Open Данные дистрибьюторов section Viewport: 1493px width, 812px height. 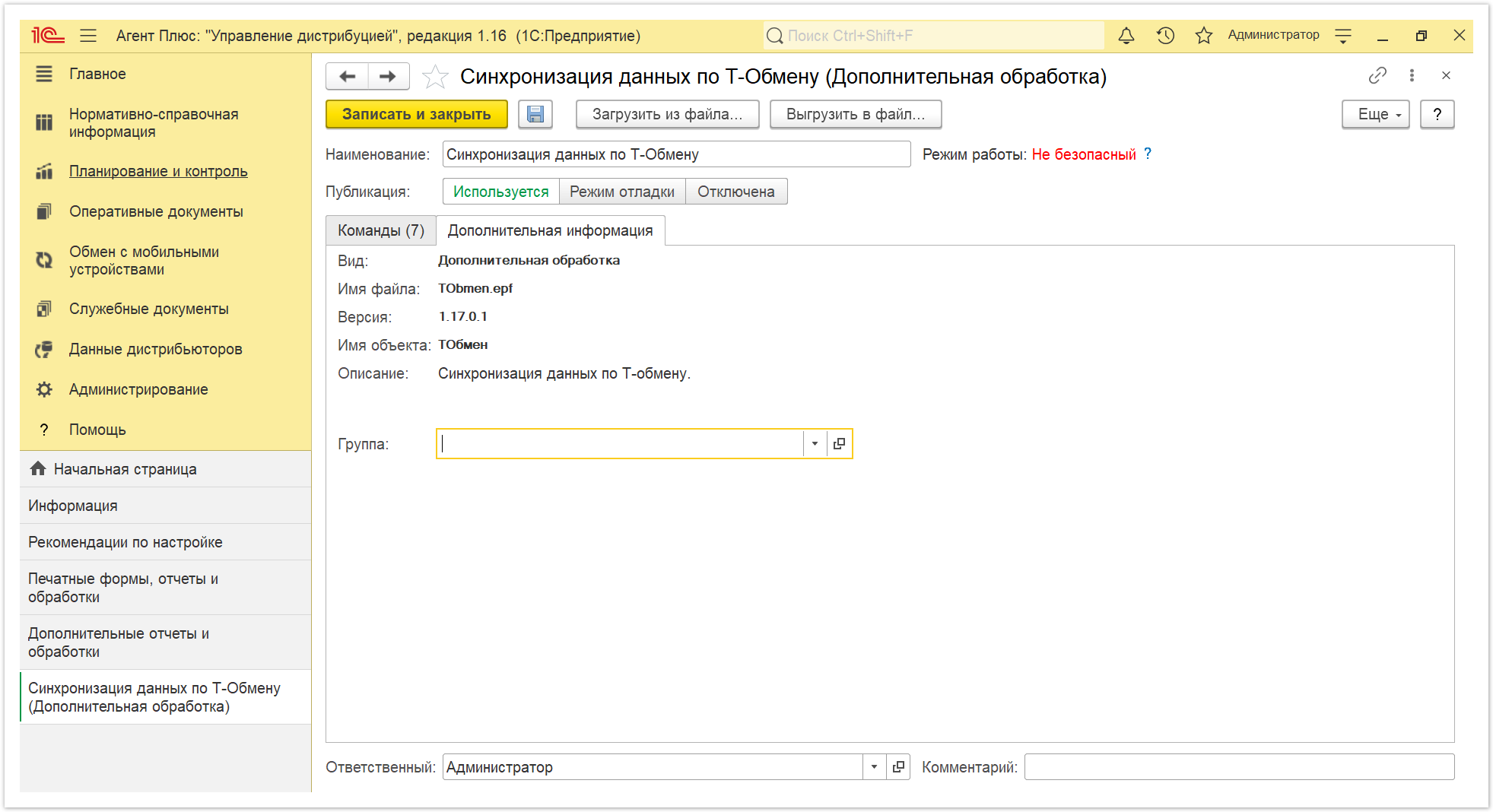[156, 349]
